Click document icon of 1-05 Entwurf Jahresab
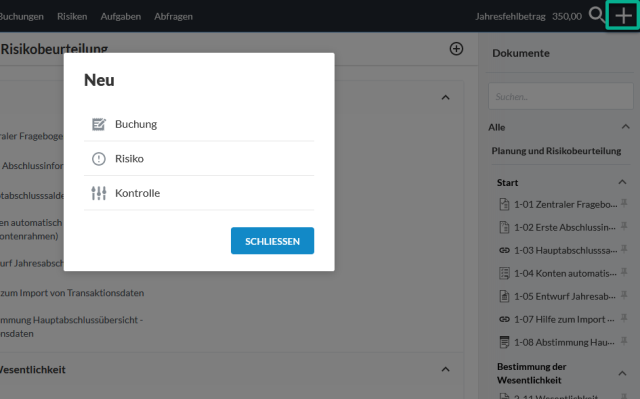 coord(504,296)
